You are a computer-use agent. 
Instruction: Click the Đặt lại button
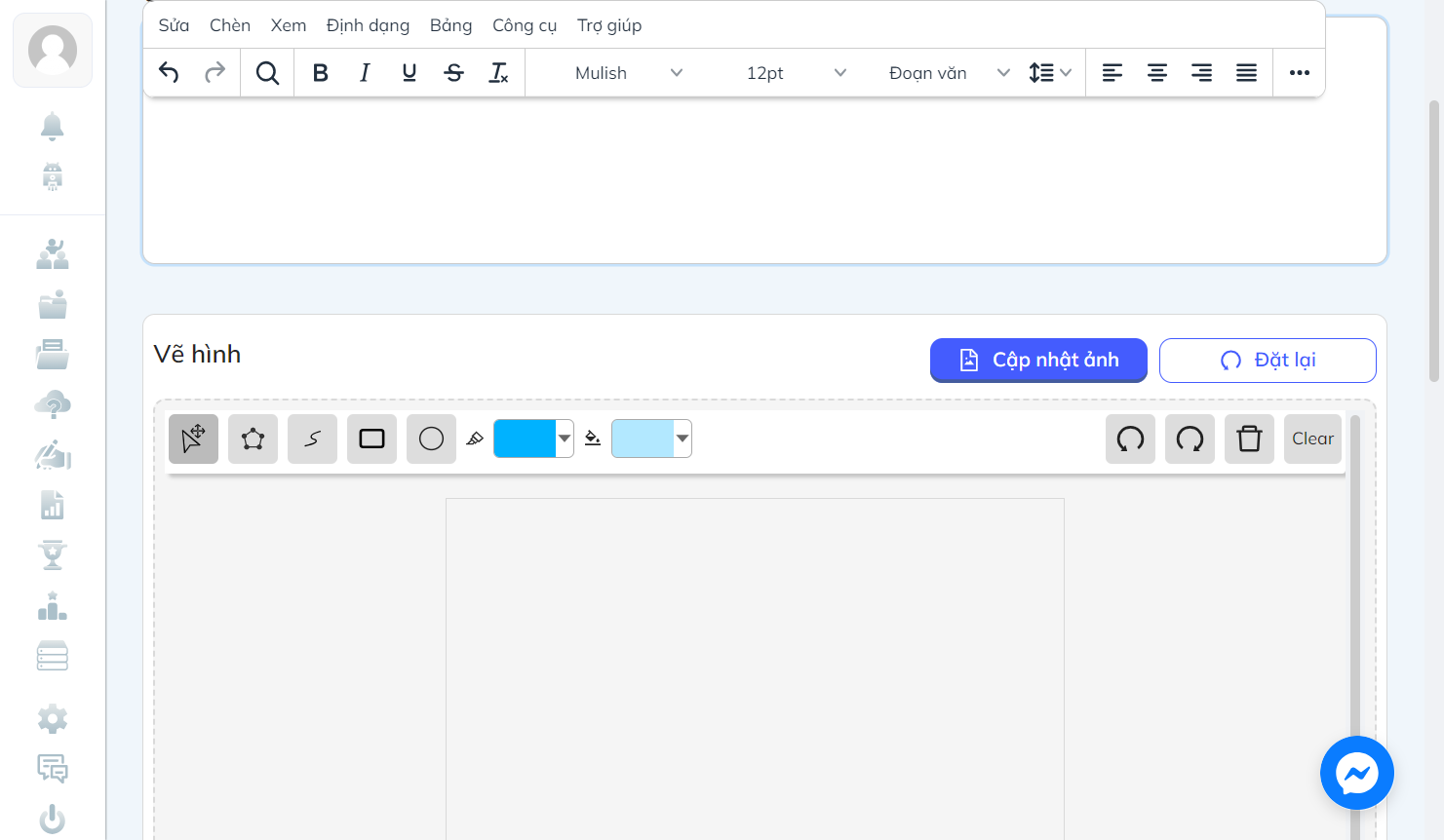tap(1268, 361)
